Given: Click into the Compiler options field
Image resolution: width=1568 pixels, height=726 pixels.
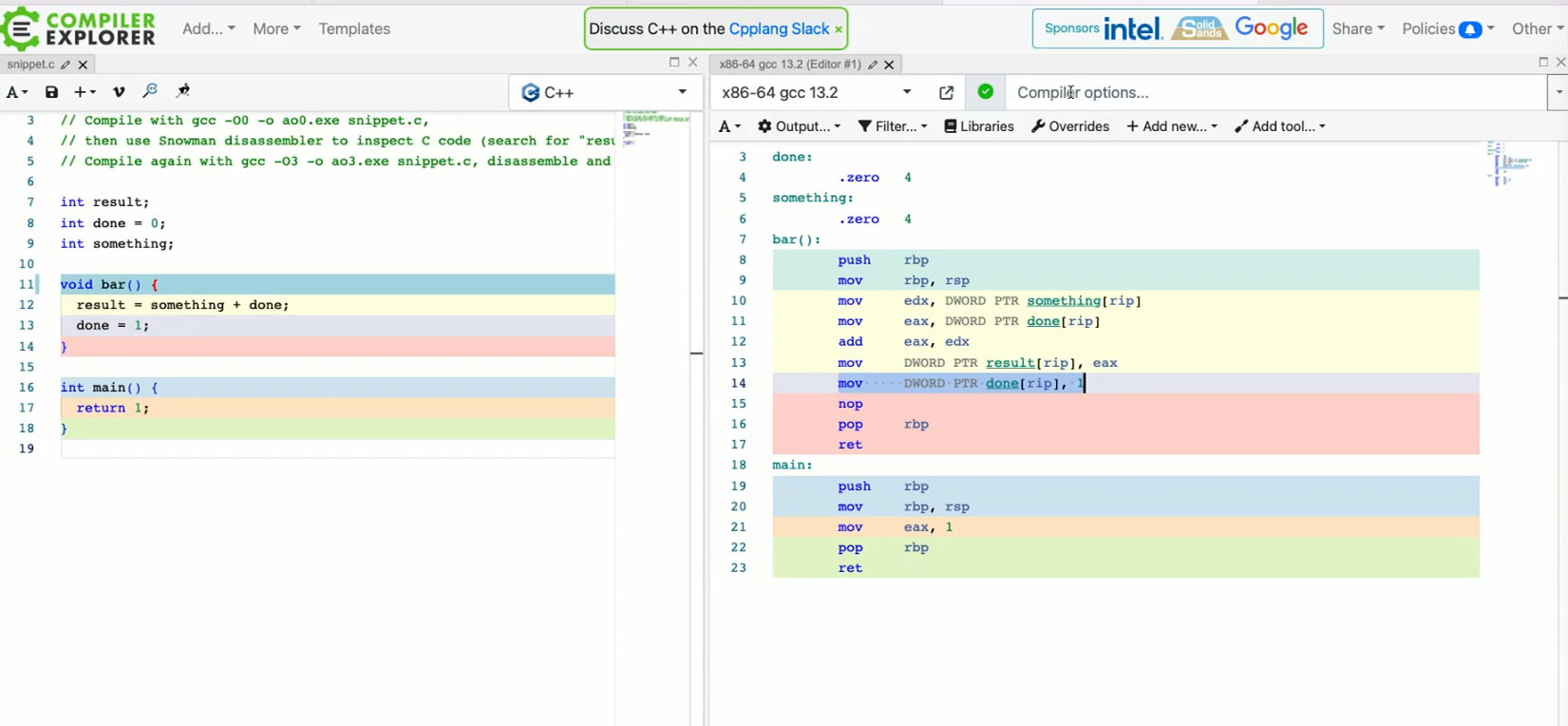Looking at the screenshot, I should point(1273,92).
